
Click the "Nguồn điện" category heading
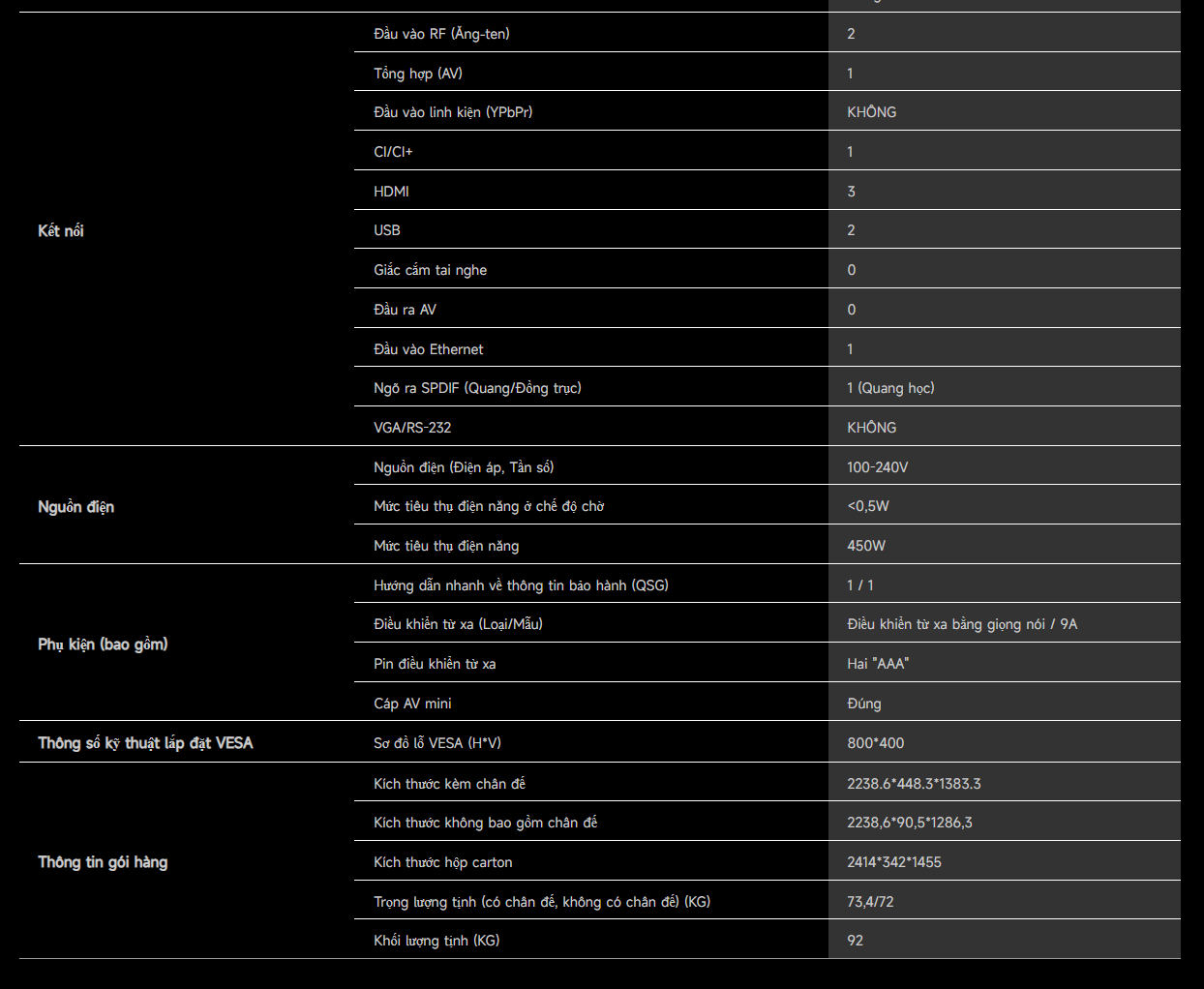click(x=75, y=507)
